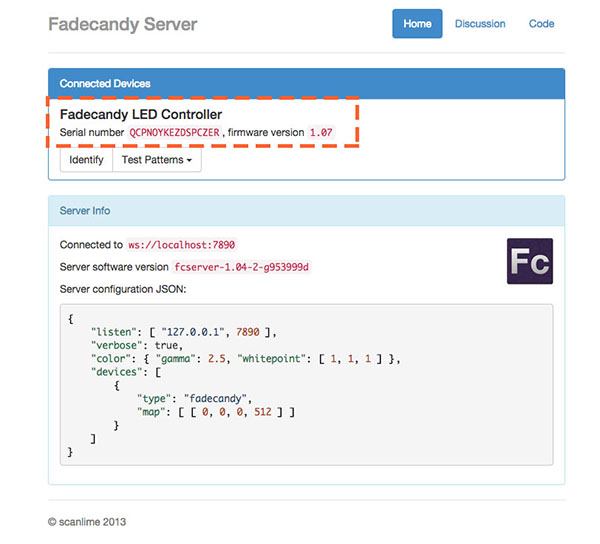Click the Fadecandy LED Controller heading

[x=141, y=114]
